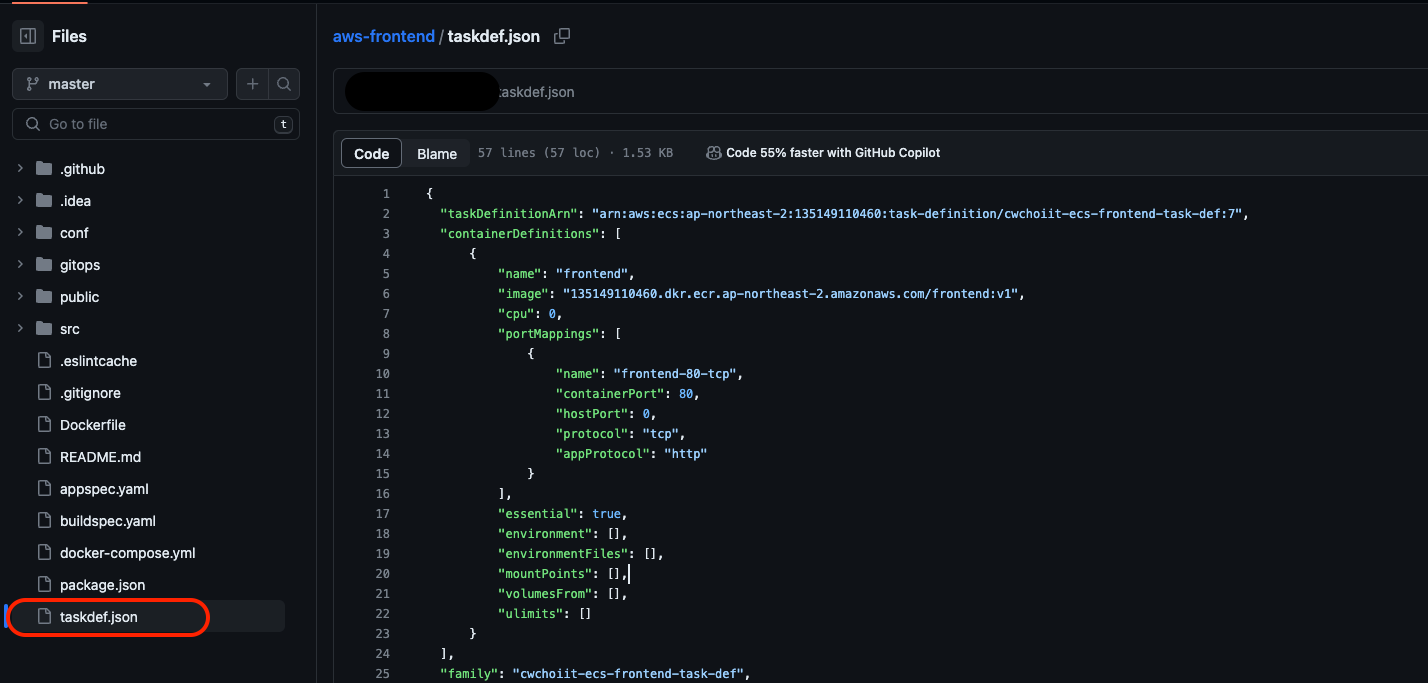Viewport: 1428px width, 683px height.
Task: Collapse the file tree side panel icon
Action: click(x=28, y=36)
